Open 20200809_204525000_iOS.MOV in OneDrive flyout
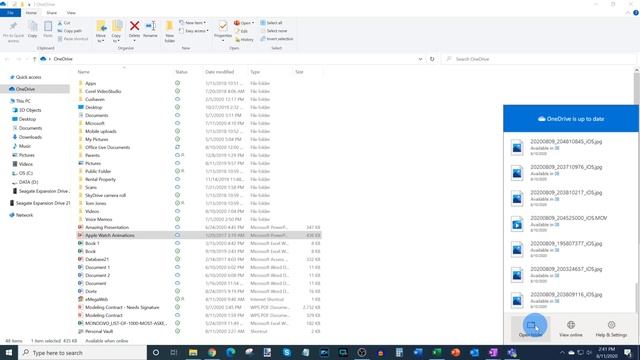The height and width of the screenshot is (360, 640). [x=570, y=224]
